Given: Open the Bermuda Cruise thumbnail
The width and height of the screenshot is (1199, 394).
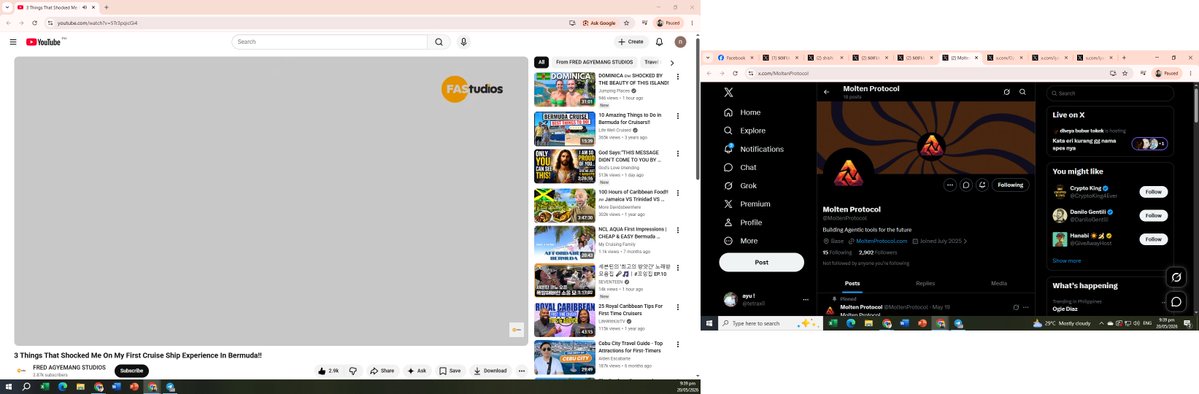Looking at the screenshot, I should pyautogui.click(x=564, y=128).
